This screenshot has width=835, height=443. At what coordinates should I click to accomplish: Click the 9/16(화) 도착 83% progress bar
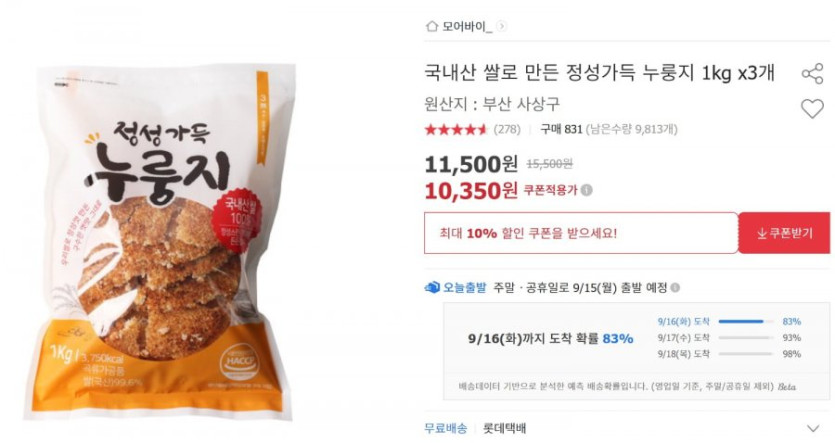click(x=746, y=322)
